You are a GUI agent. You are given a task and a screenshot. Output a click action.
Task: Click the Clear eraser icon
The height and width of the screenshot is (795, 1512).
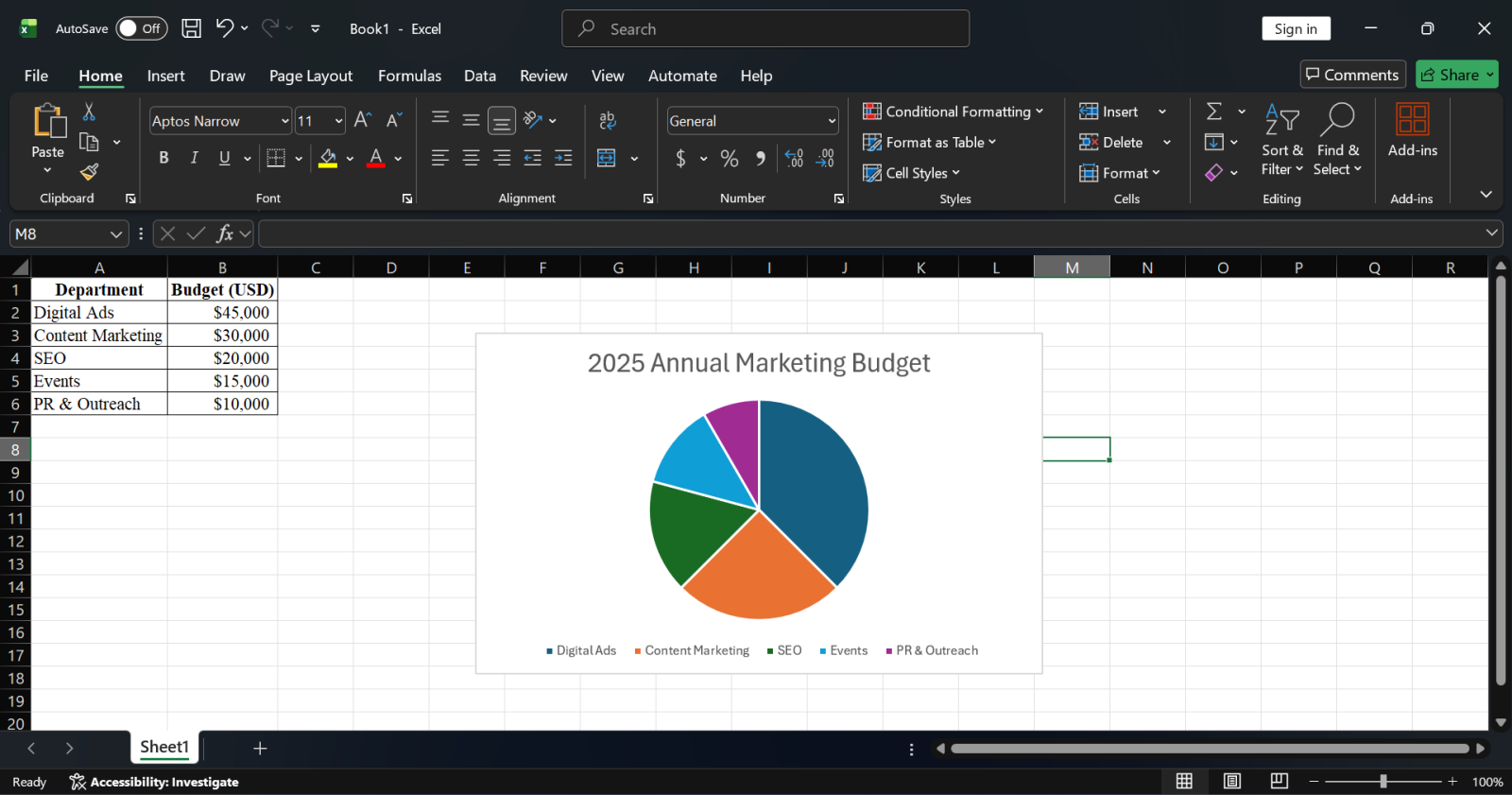(1214, 172)
